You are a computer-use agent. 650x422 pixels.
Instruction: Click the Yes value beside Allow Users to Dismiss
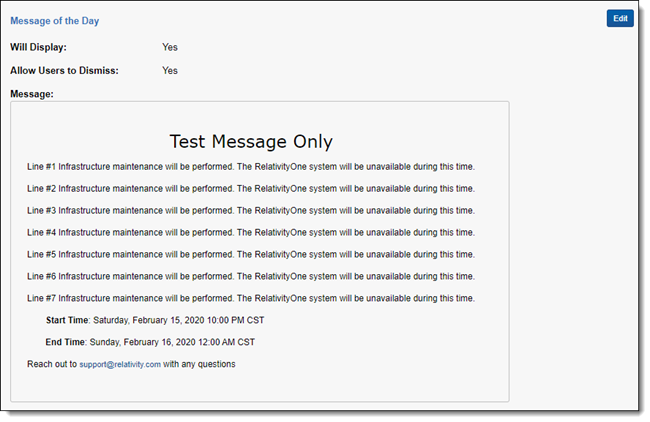click(170, 71)
